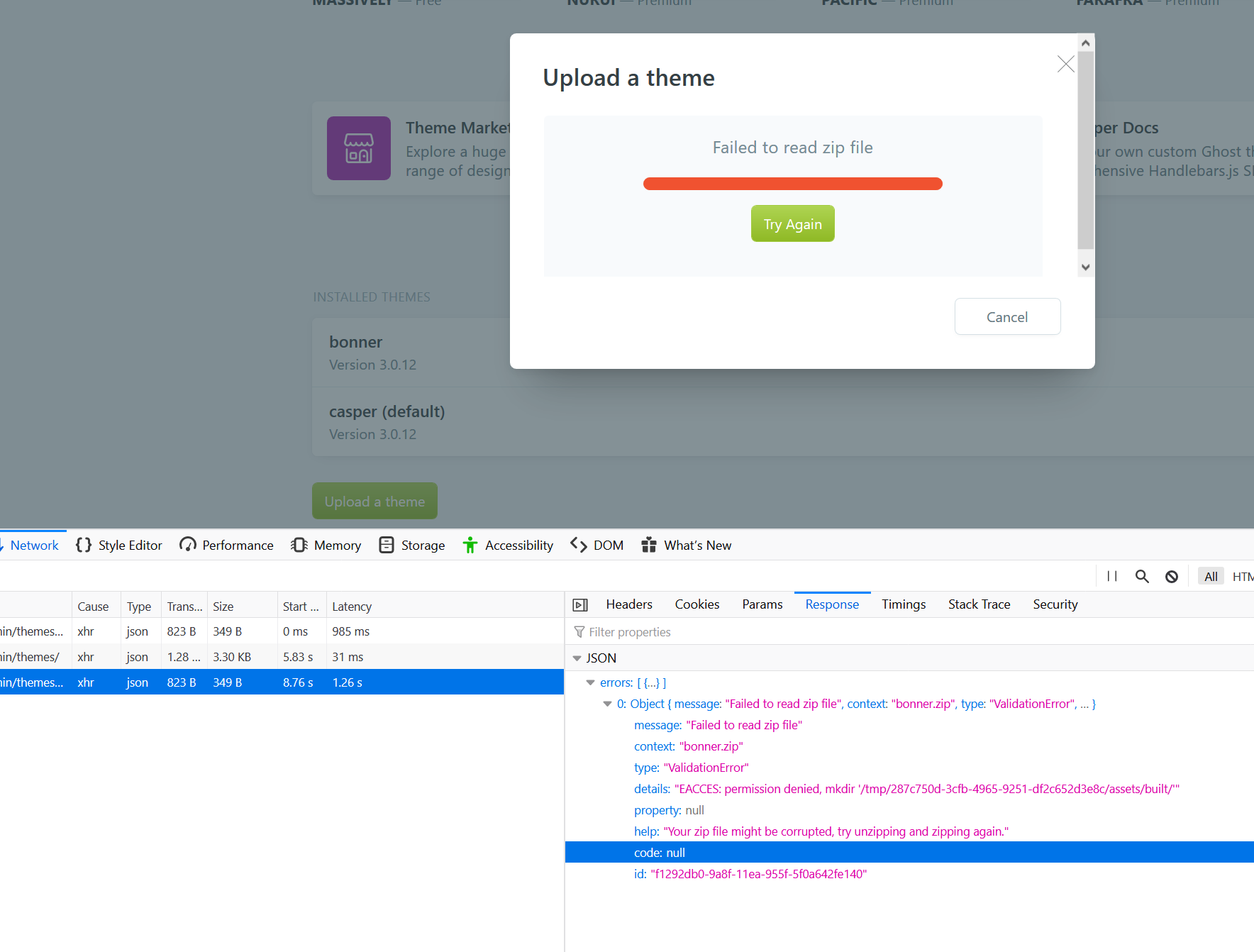The height and width of the screenshot is (952, 1254).
Task: Open the network request search icon
Action: click(1141, 576)
